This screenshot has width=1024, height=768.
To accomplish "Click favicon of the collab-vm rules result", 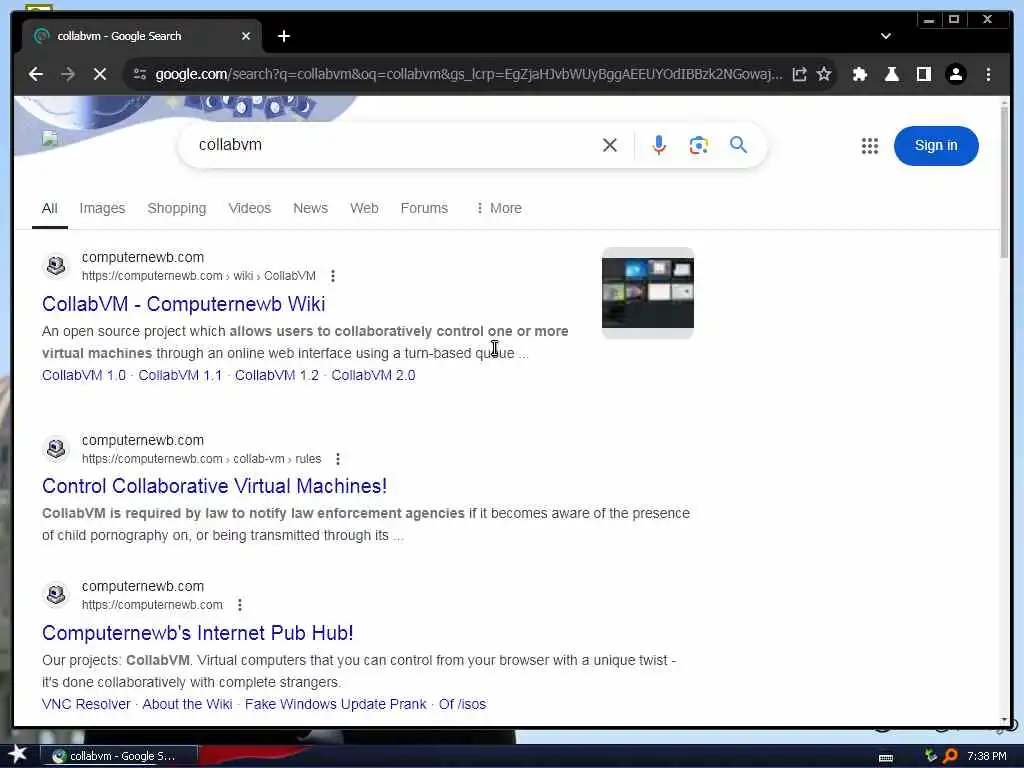I will 56,449.
